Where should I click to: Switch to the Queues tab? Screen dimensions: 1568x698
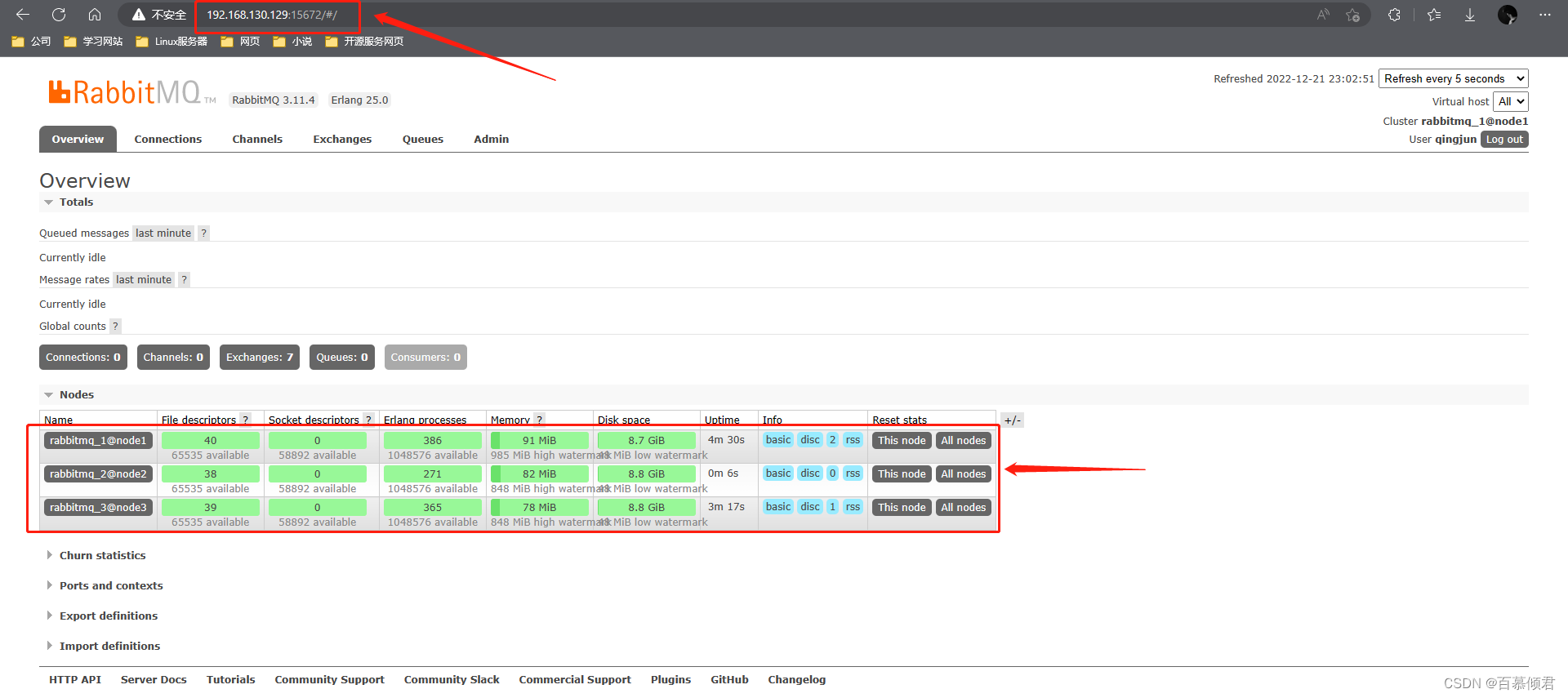click(x=423, y=140)
